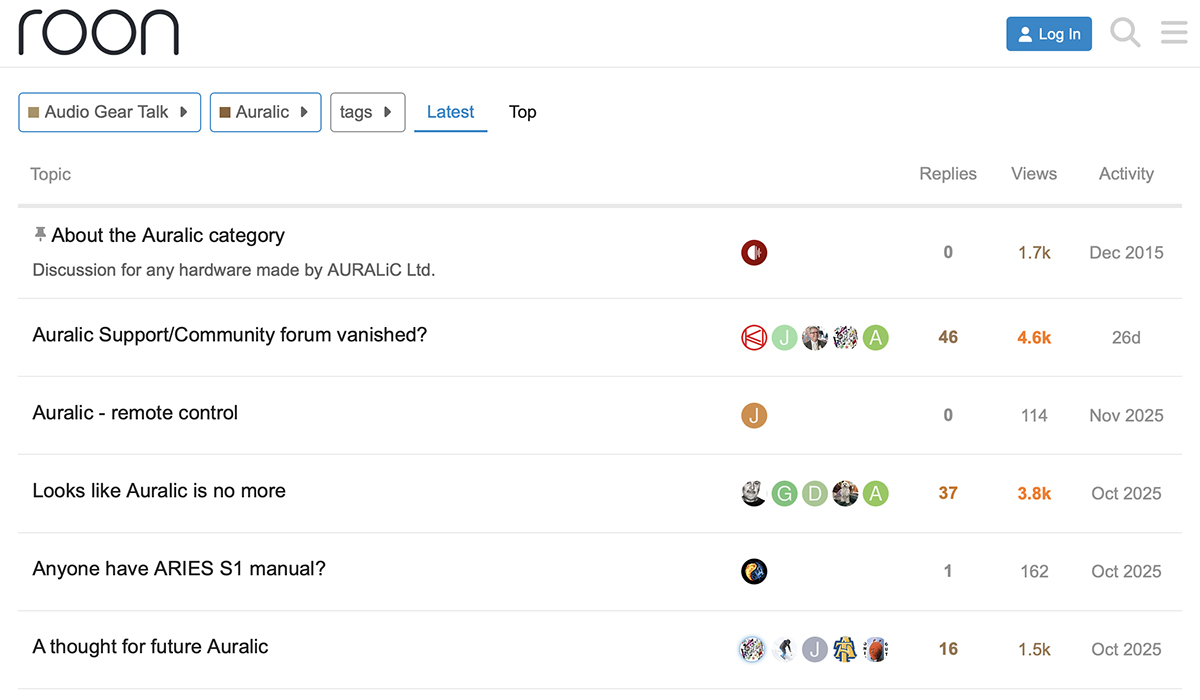This screenshot has width=1200, height=700.
Task: Click the dark red avatar on About Auralic row
Action: (754, 253)
